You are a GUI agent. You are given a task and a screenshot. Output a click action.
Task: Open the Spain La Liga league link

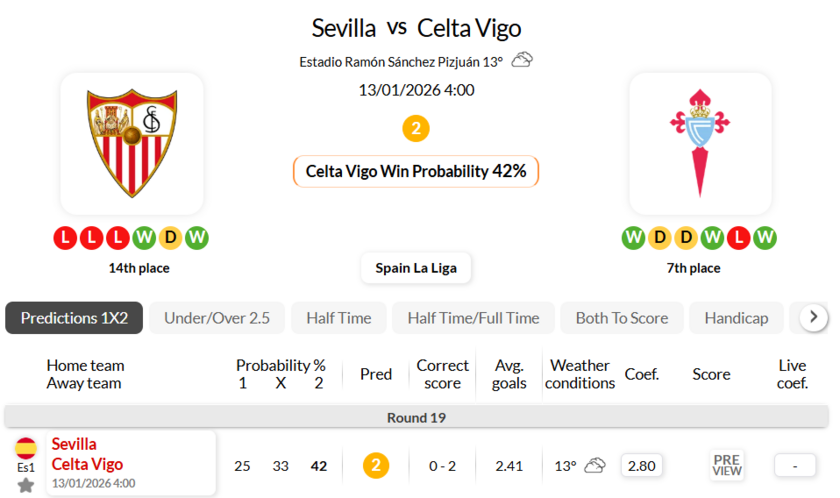tap(416, 267)
